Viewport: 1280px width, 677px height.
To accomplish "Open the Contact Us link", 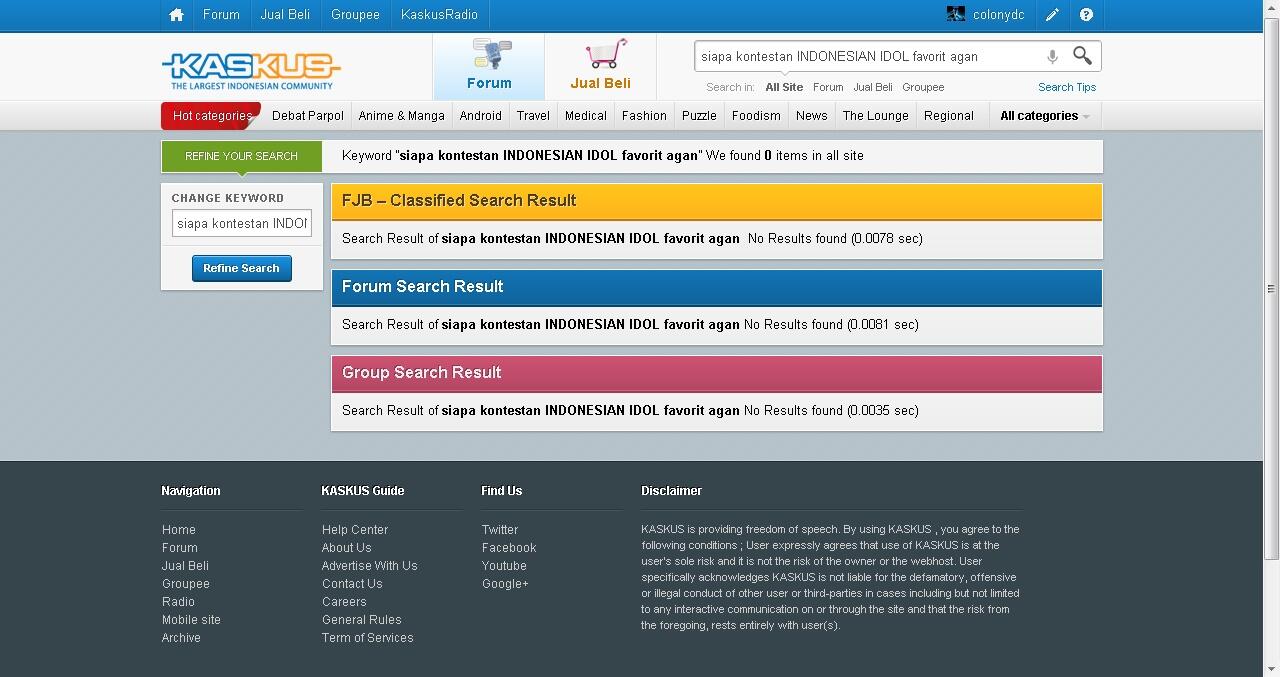I will click(352, 584).
